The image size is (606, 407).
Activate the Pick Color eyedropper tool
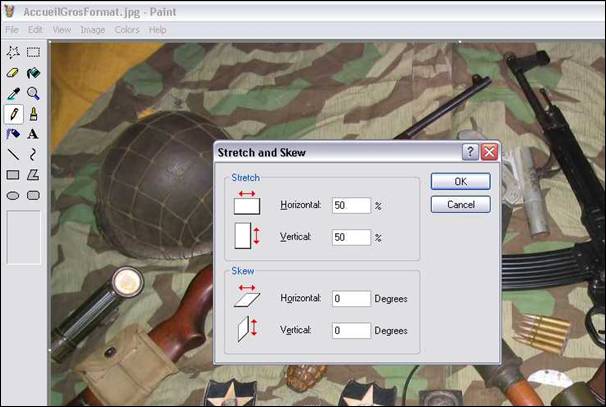[13, 93]
